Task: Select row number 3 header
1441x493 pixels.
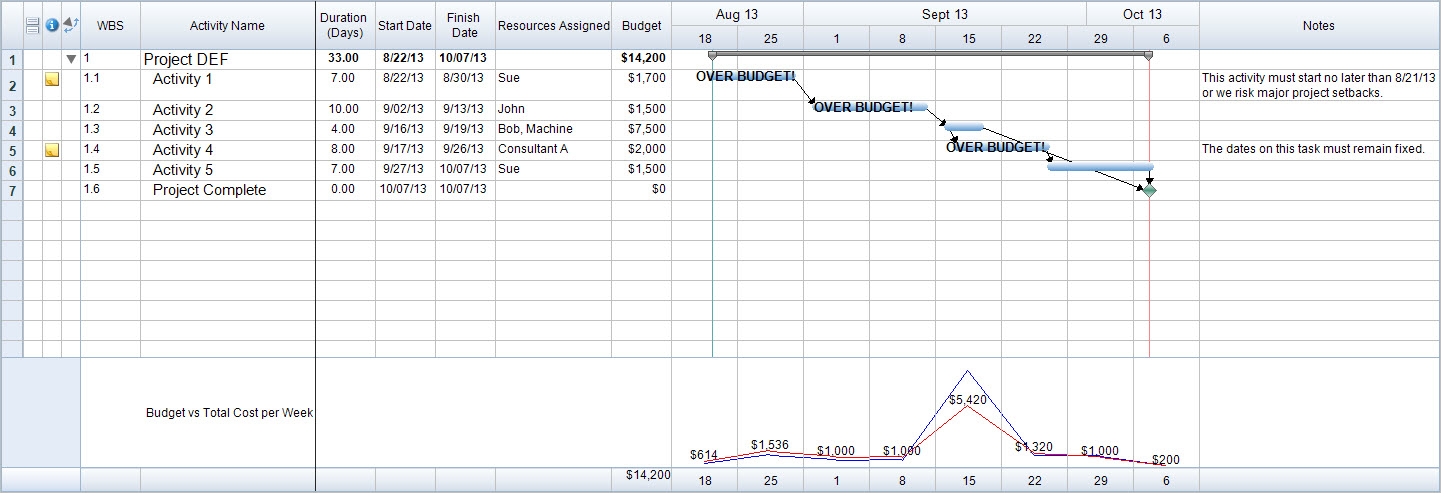Action: point(11,110)
